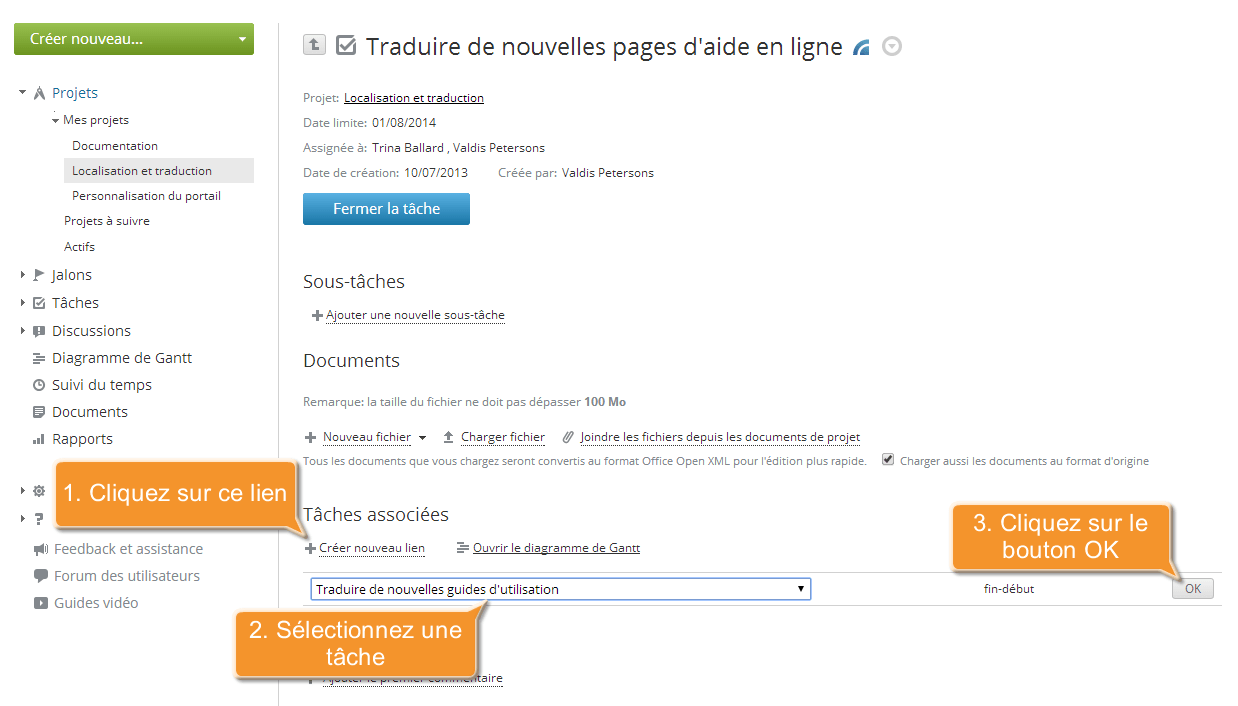The height and width of the screenshot is (706, 1238).
Task: Click the Forum des utilisateurs bubble icon
Action: click(x=40, y=576)
